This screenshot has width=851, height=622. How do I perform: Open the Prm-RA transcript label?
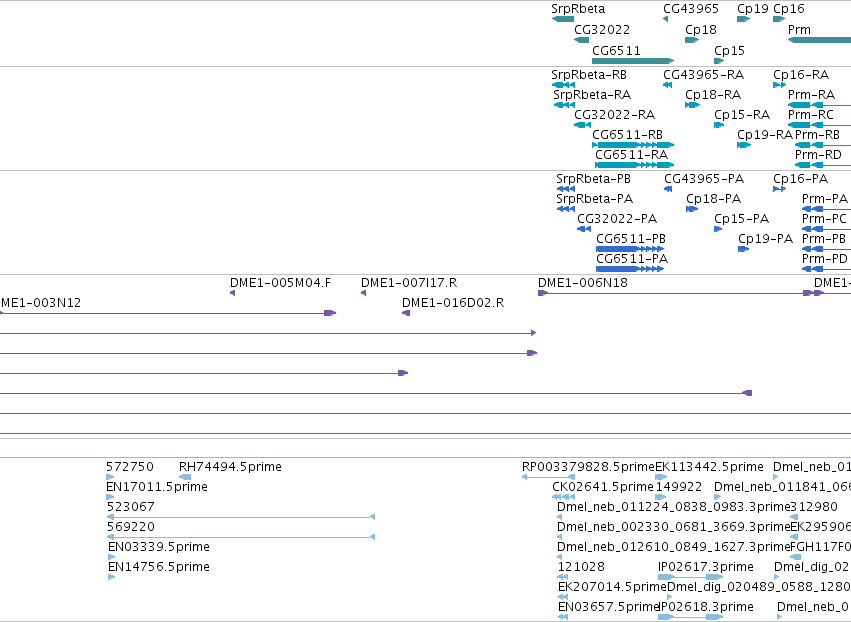[811, 95]
